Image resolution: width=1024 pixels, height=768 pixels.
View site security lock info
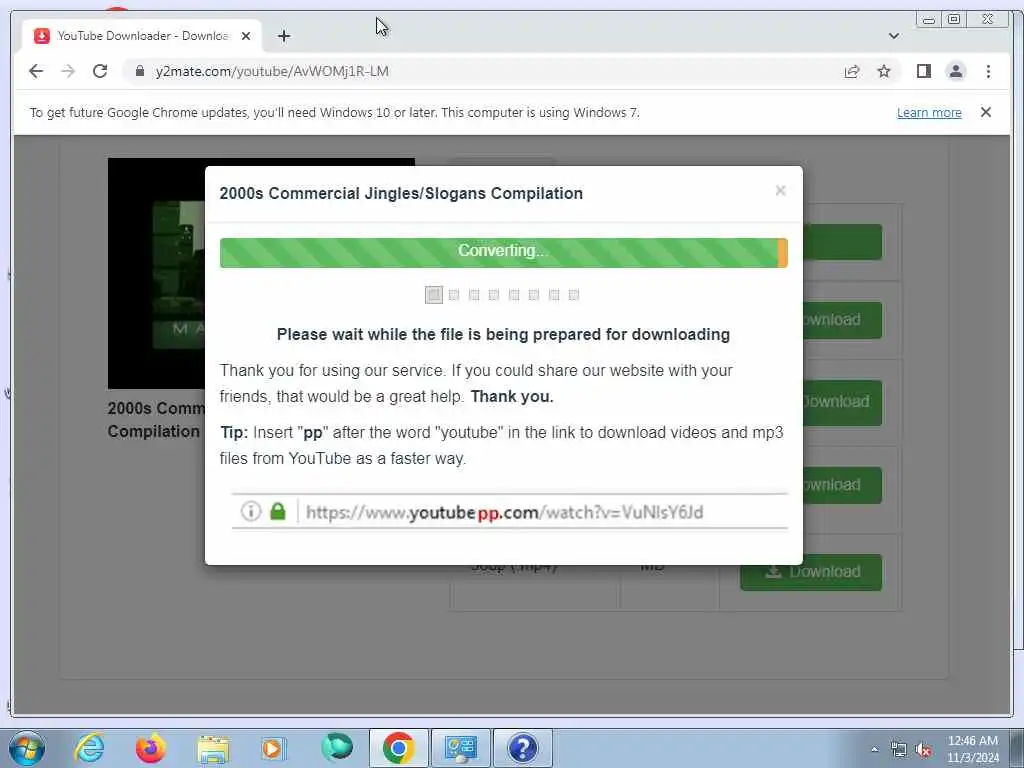pos(140,71)
